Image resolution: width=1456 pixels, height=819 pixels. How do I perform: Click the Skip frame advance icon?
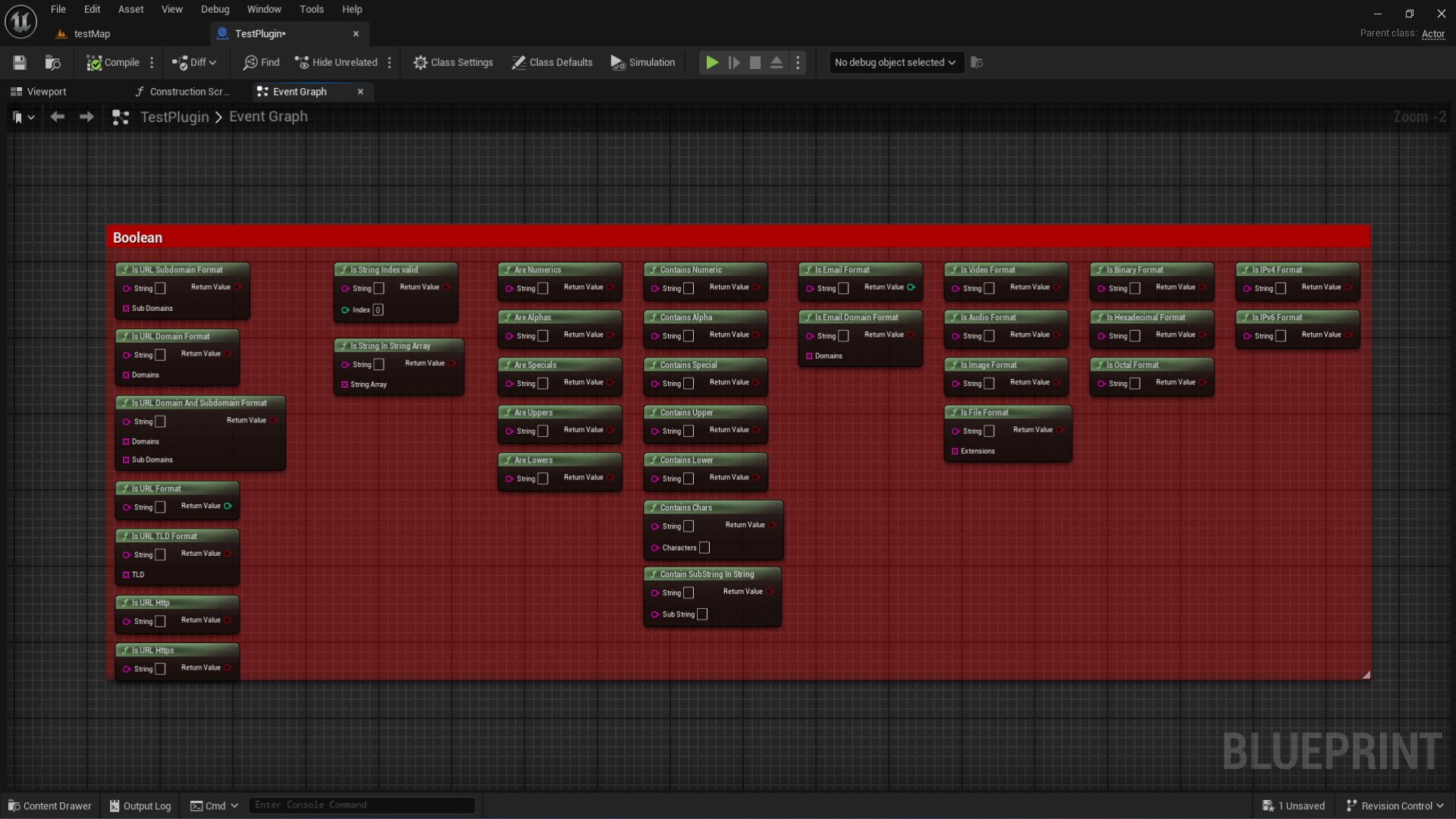[733, 63]
